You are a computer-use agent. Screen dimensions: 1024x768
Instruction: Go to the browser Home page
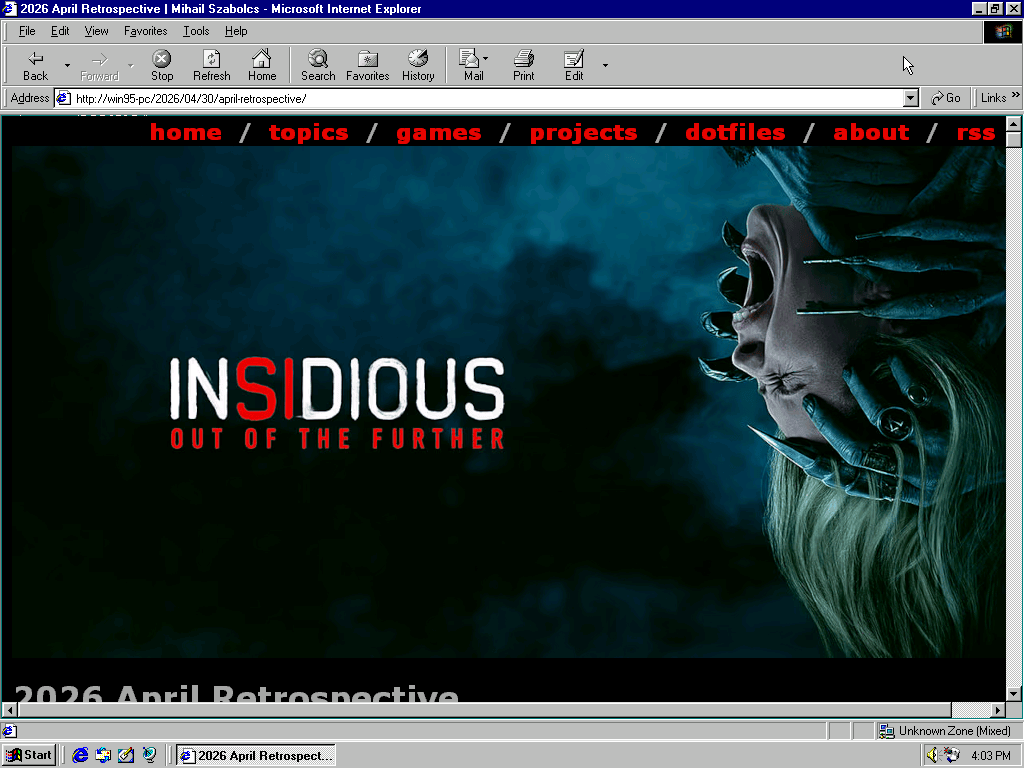pyautogui.click(x=262, y=65)
